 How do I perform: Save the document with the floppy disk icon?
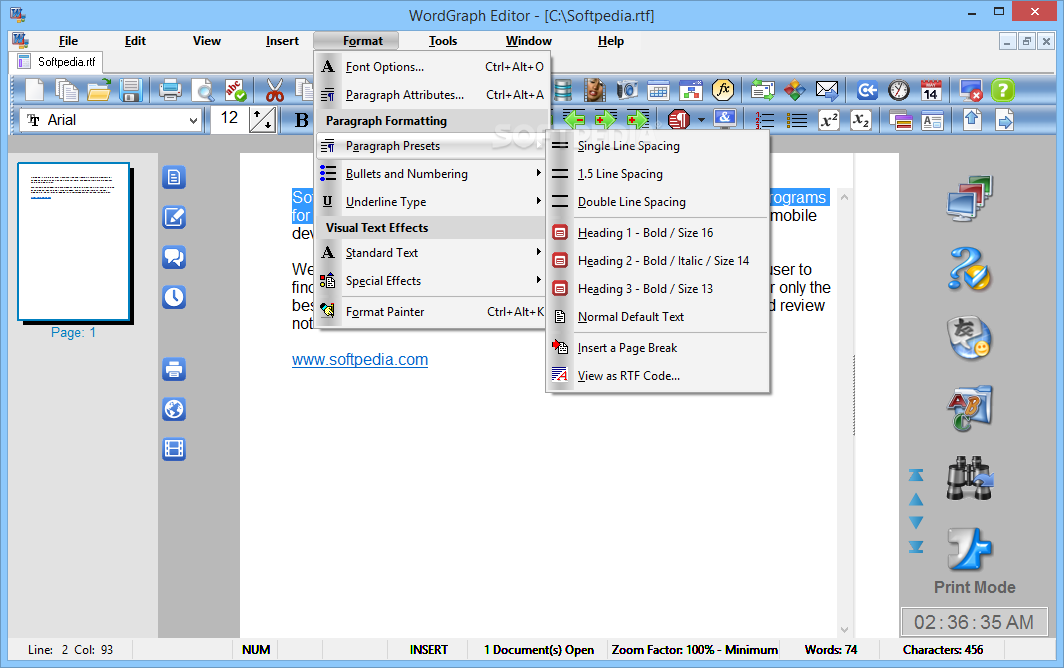pyautogui.click(x=130, y=90)
